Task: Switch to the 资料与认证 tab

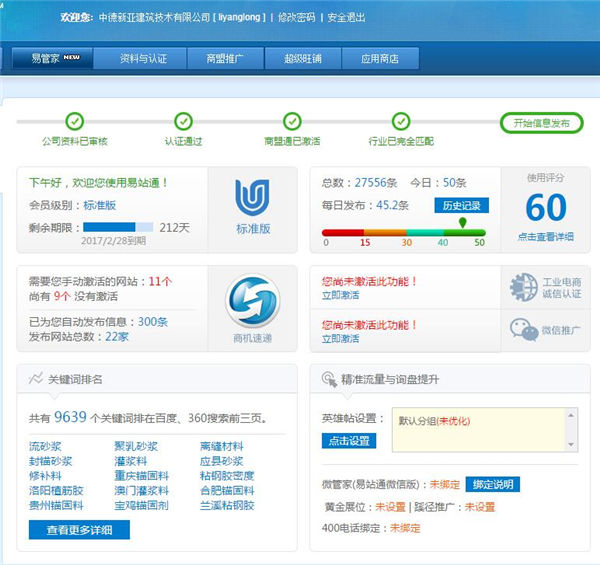Action: (x=141, y=59)
